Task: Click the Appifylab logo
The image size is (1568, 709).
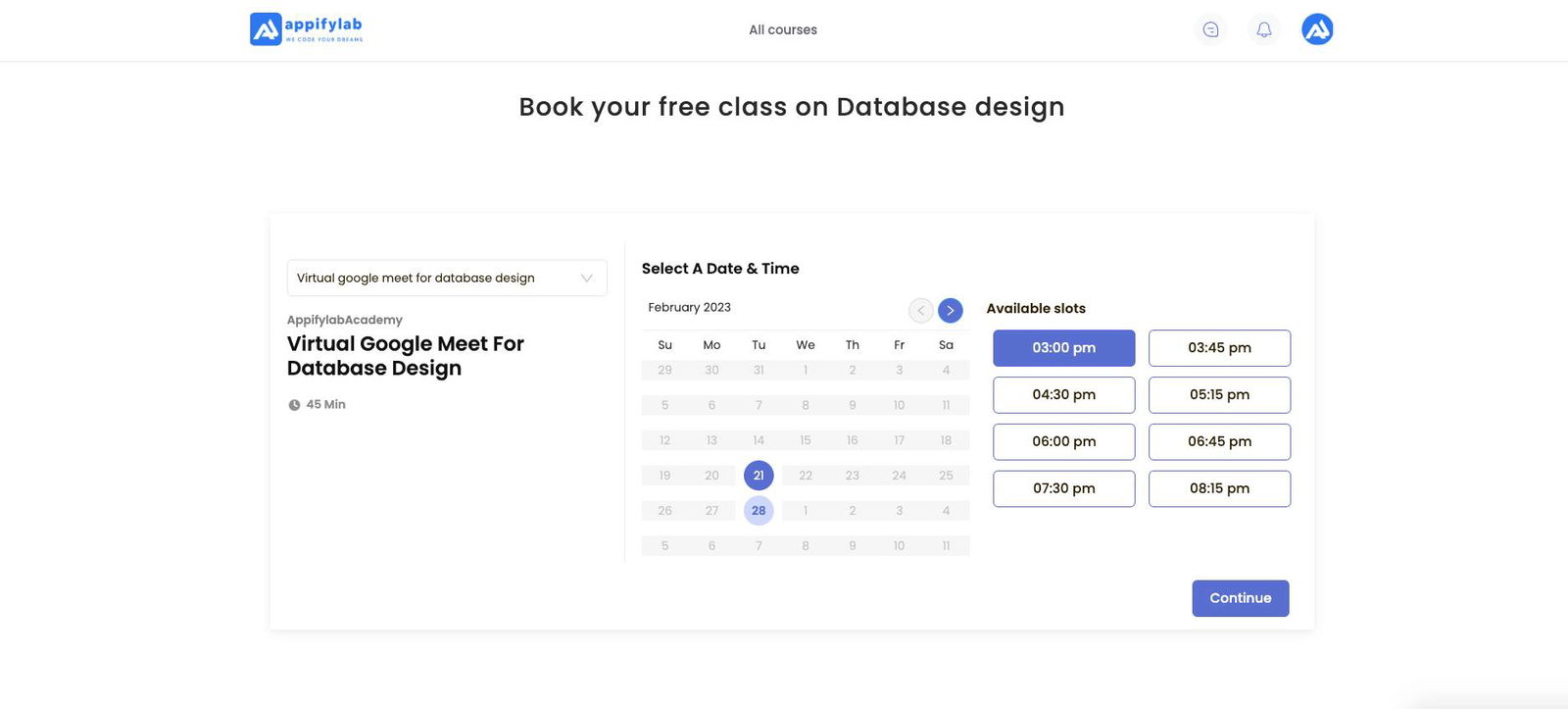Action: coord(306,29)
